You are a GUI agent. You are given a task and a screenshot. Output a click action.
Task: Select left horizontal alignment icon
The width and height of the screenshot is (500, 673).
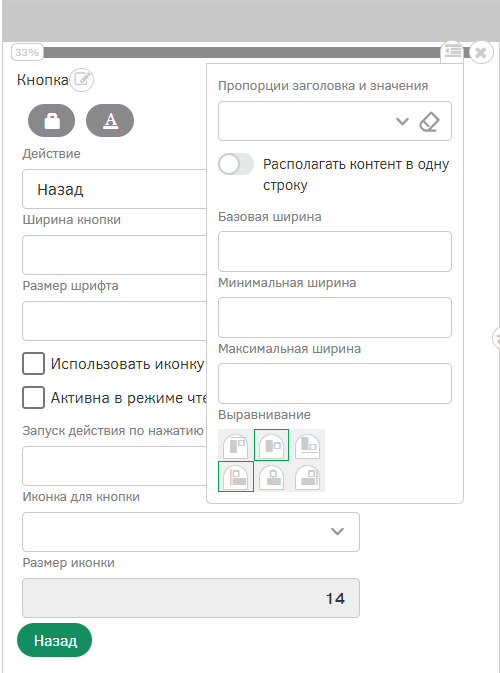tap(236, 477)
